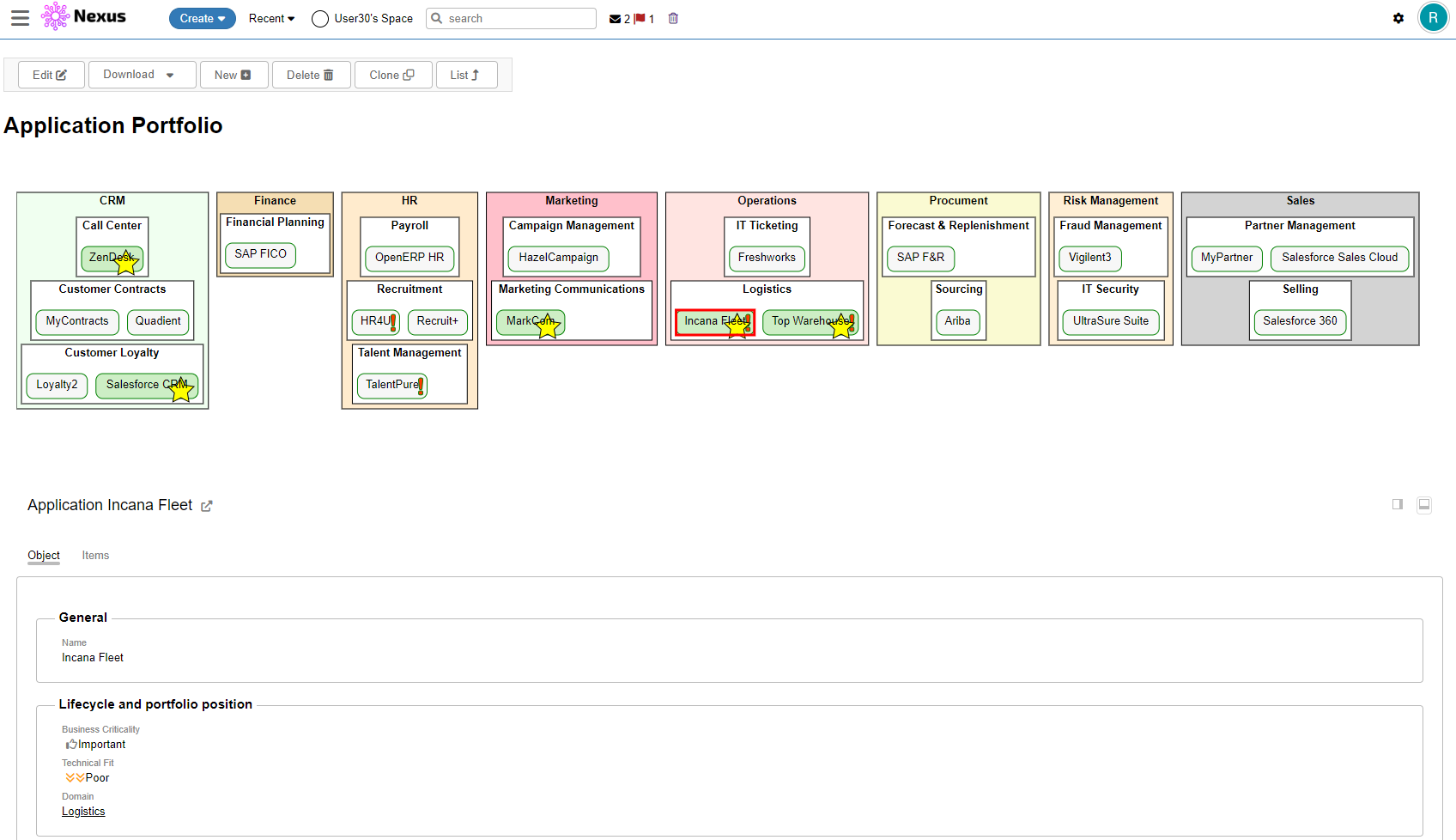Select the Quadient application
1456x840 pixels.
[158, 321]
